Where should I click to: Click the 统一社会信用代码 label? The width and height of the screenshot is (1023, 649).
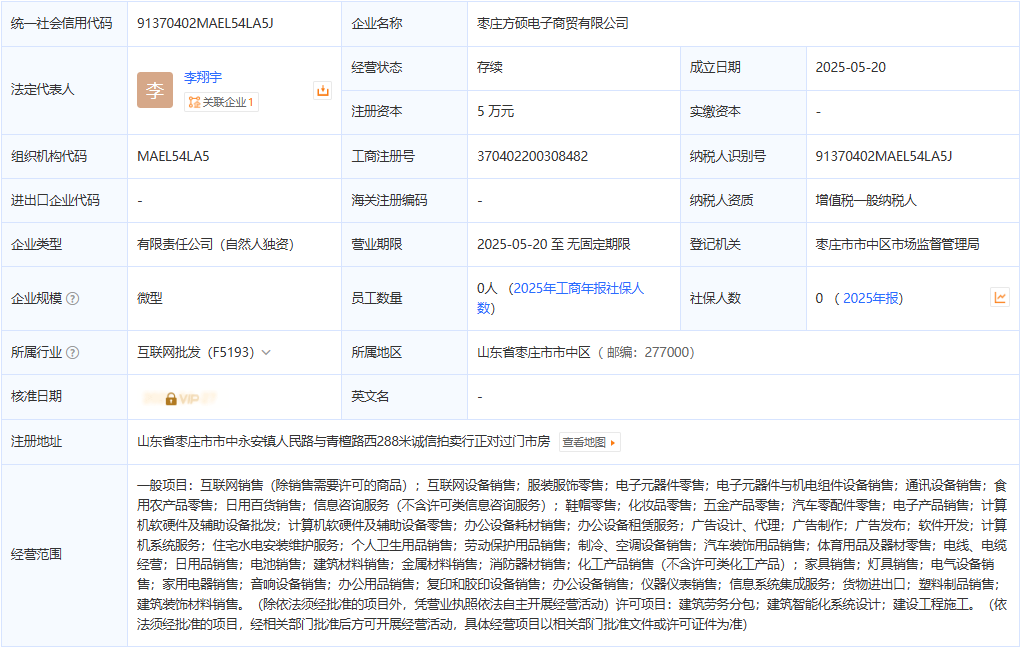pyautogui.click(x=61, y=23)
